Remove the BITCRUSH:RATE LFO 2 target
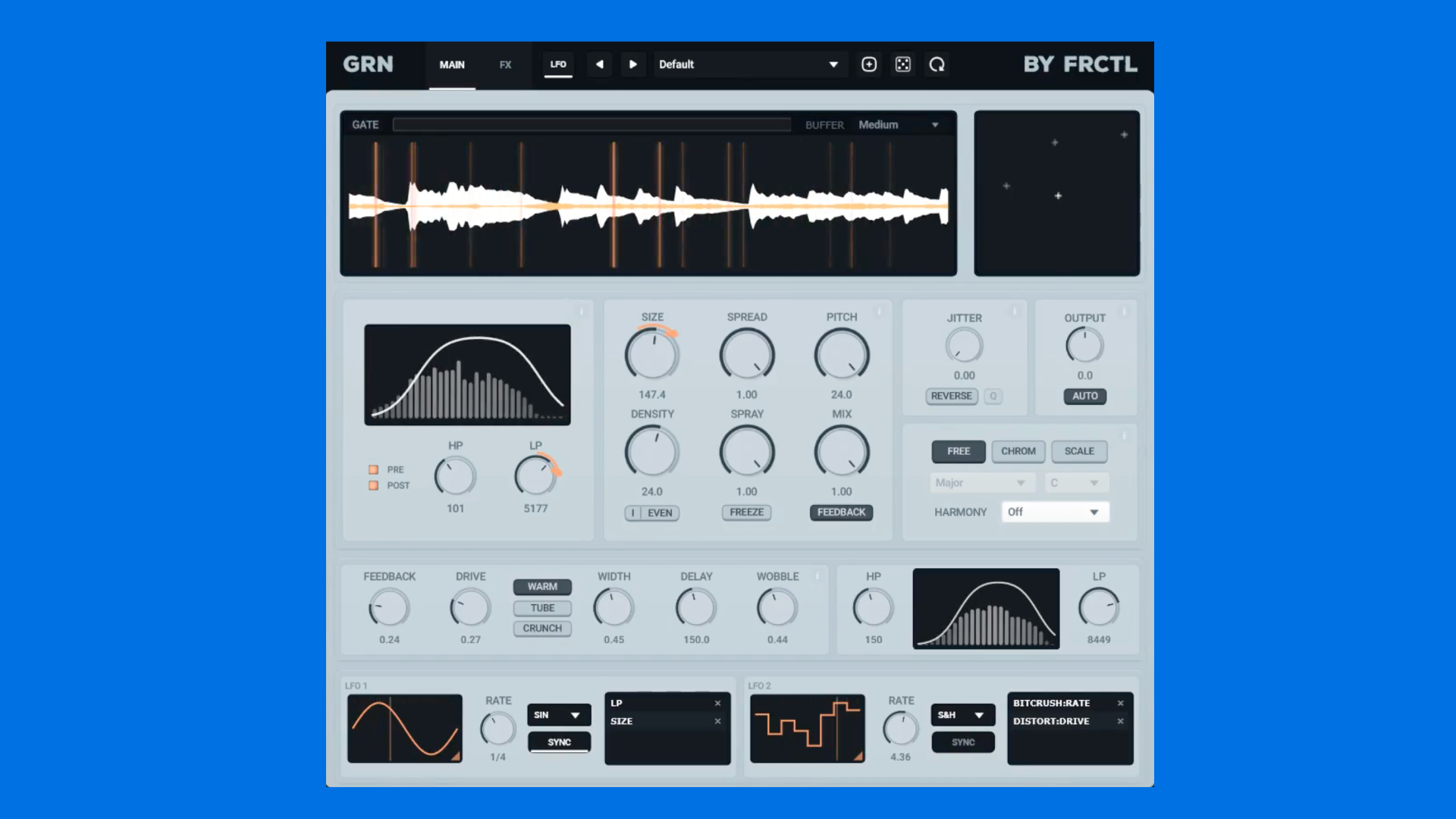Viewport: 1456px width, 819px height. (1120, 703)
